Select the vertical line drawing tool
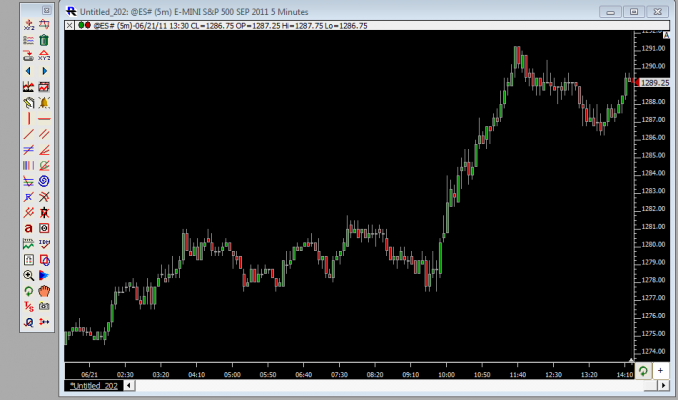 (28, 118)
